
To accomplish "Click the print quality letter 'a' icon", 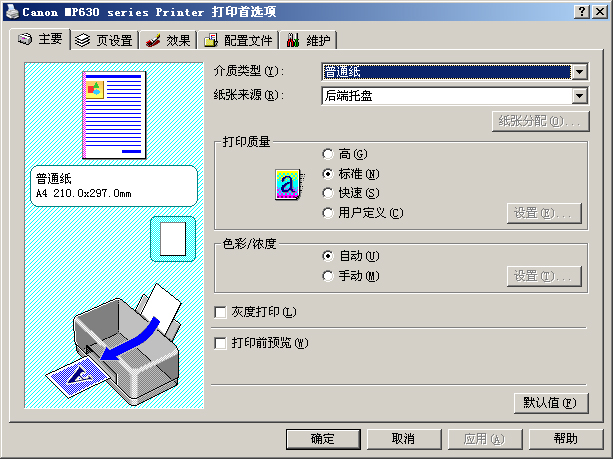I will pos(289,185).
